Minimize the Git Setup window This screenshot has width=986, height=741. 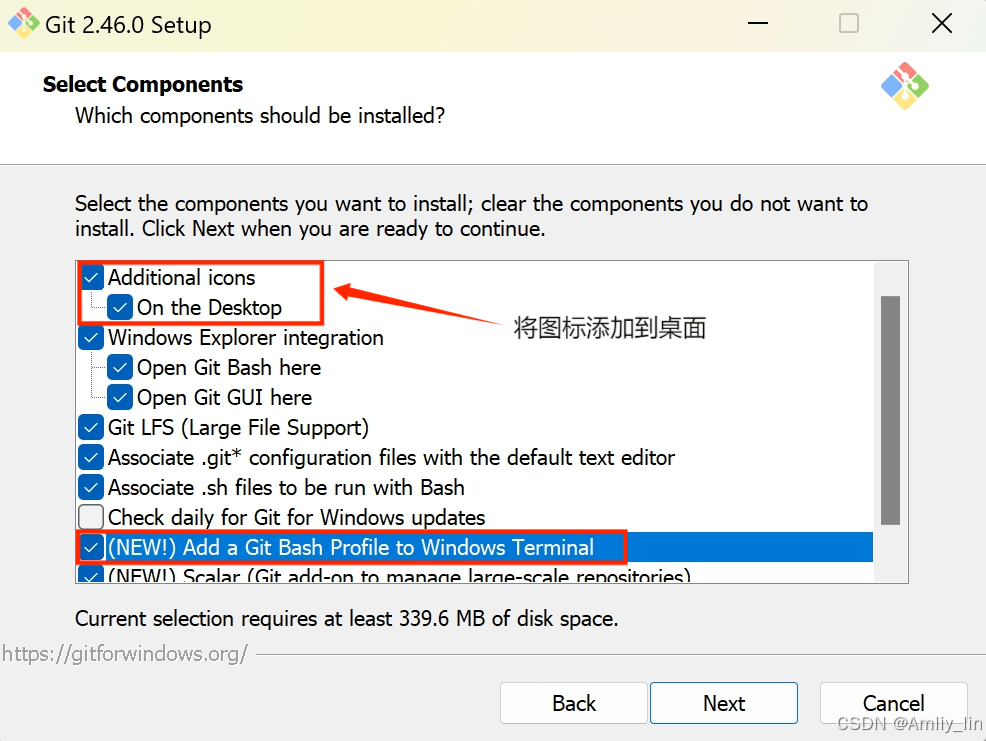click(758, 23)
